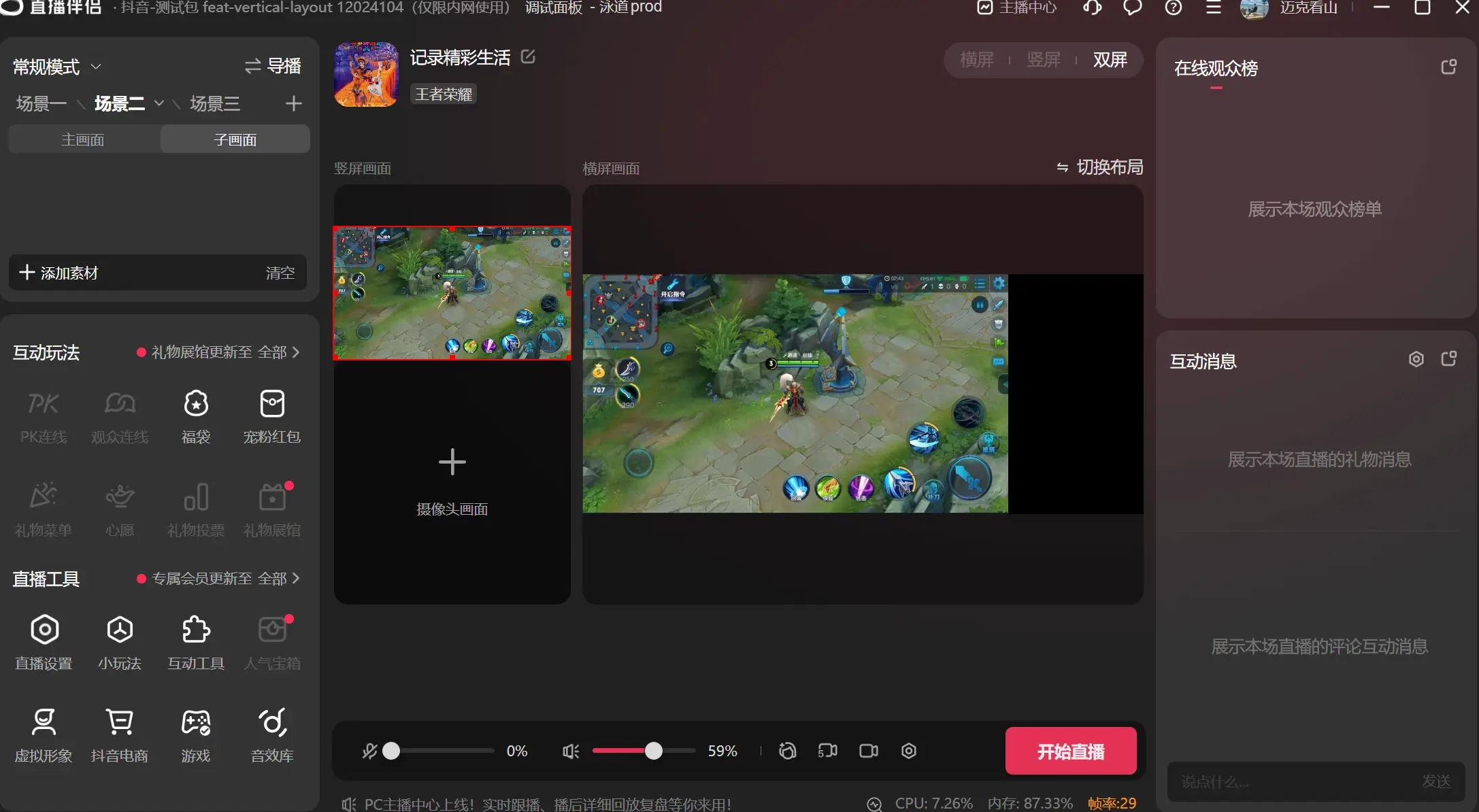Select the 在线观众榜 tab
This screenshot has height=812, width=1479.
1216,69
